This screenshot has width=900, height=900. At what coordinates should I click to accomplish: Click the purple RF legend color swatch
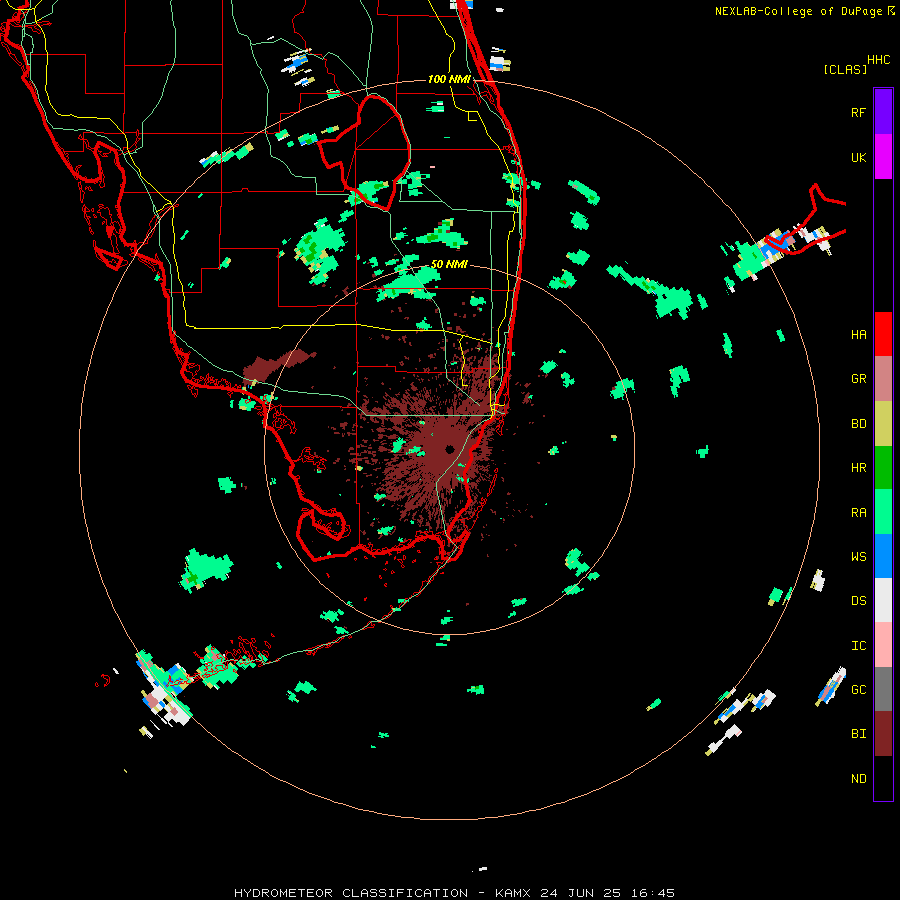[x=883, y=112]
